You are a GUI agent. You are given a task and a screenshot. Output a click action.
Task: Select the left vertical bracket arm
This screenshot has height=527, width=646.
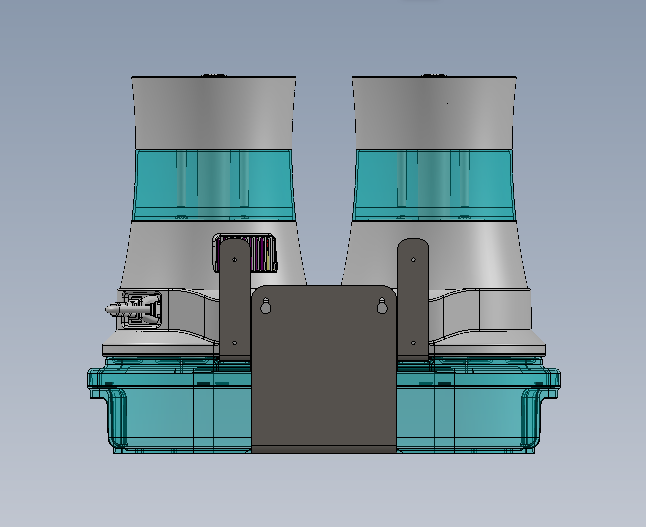point(234,300)
